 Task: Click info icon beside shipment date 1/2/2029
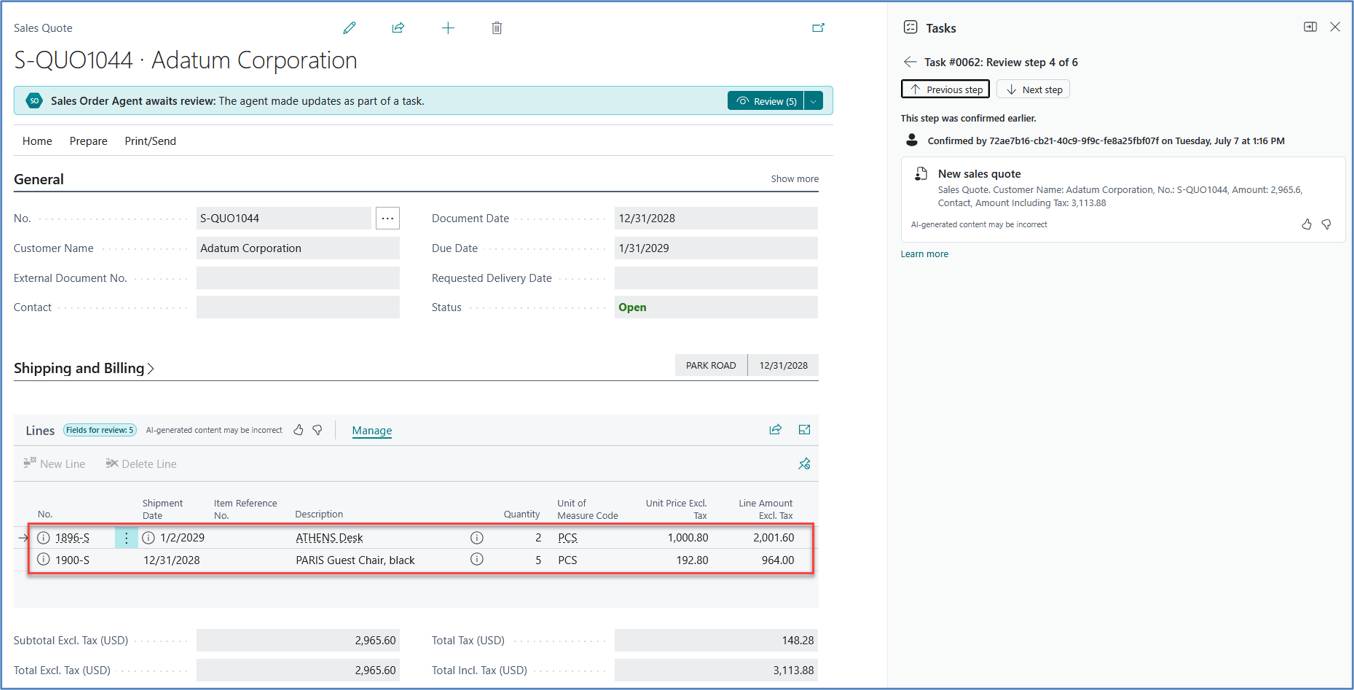click(148, 538)
